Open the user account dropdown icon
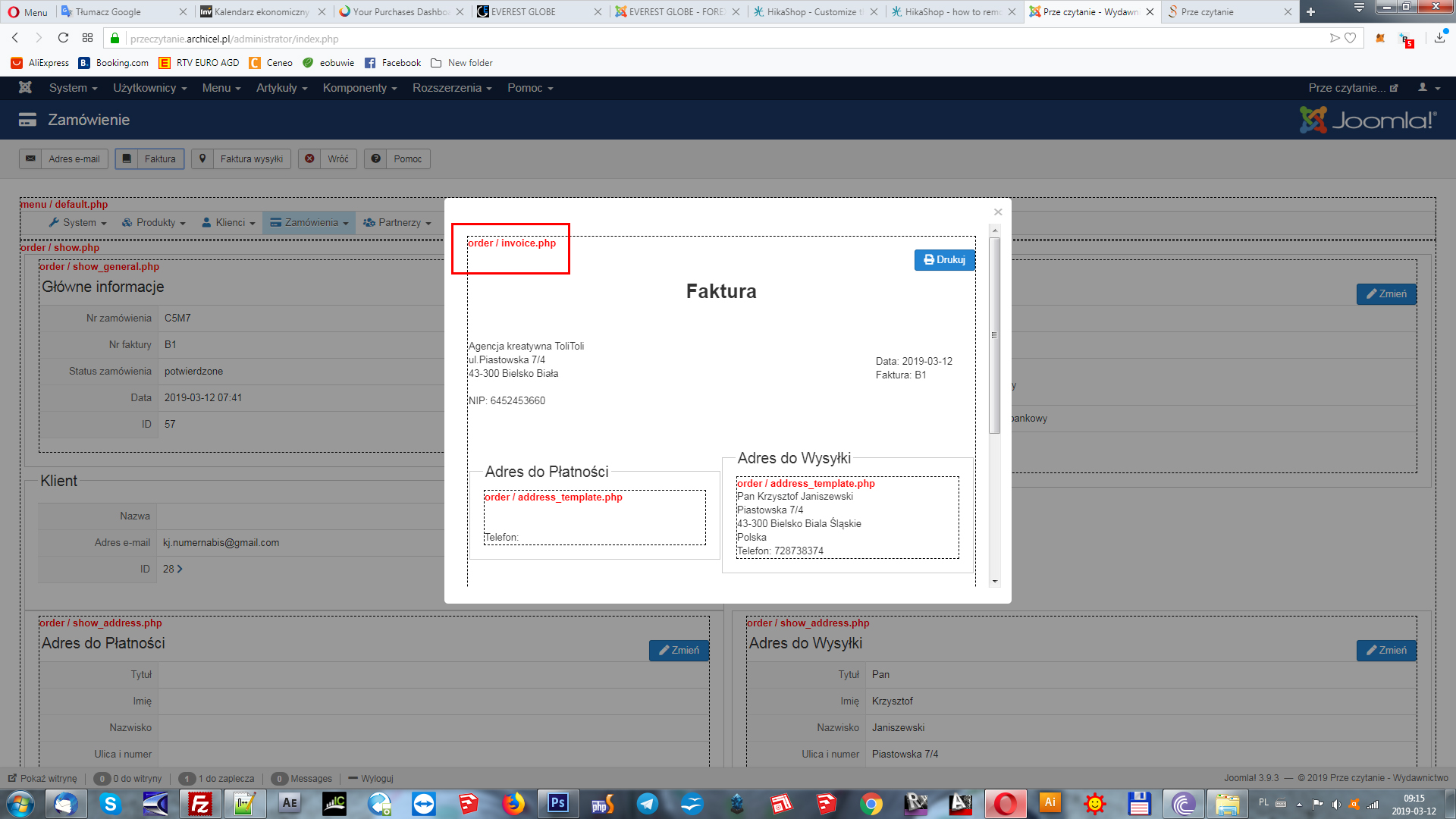 1429,88
